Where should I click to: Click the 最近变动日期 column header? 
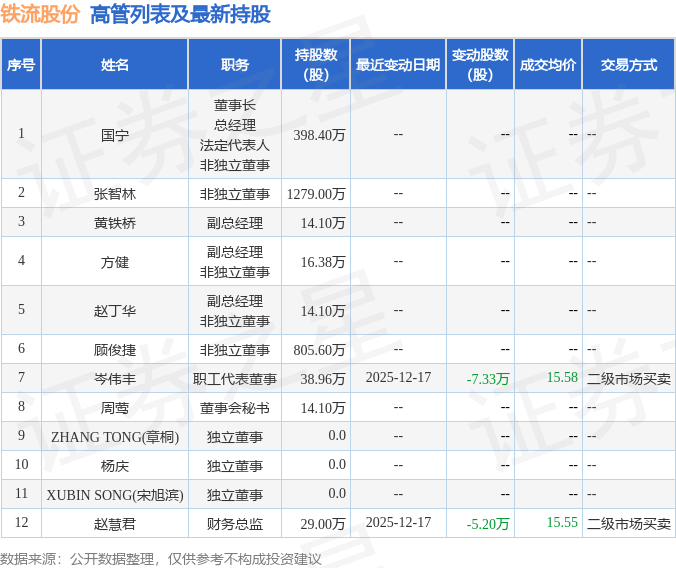pyautogui.click(x=398, y=65)
